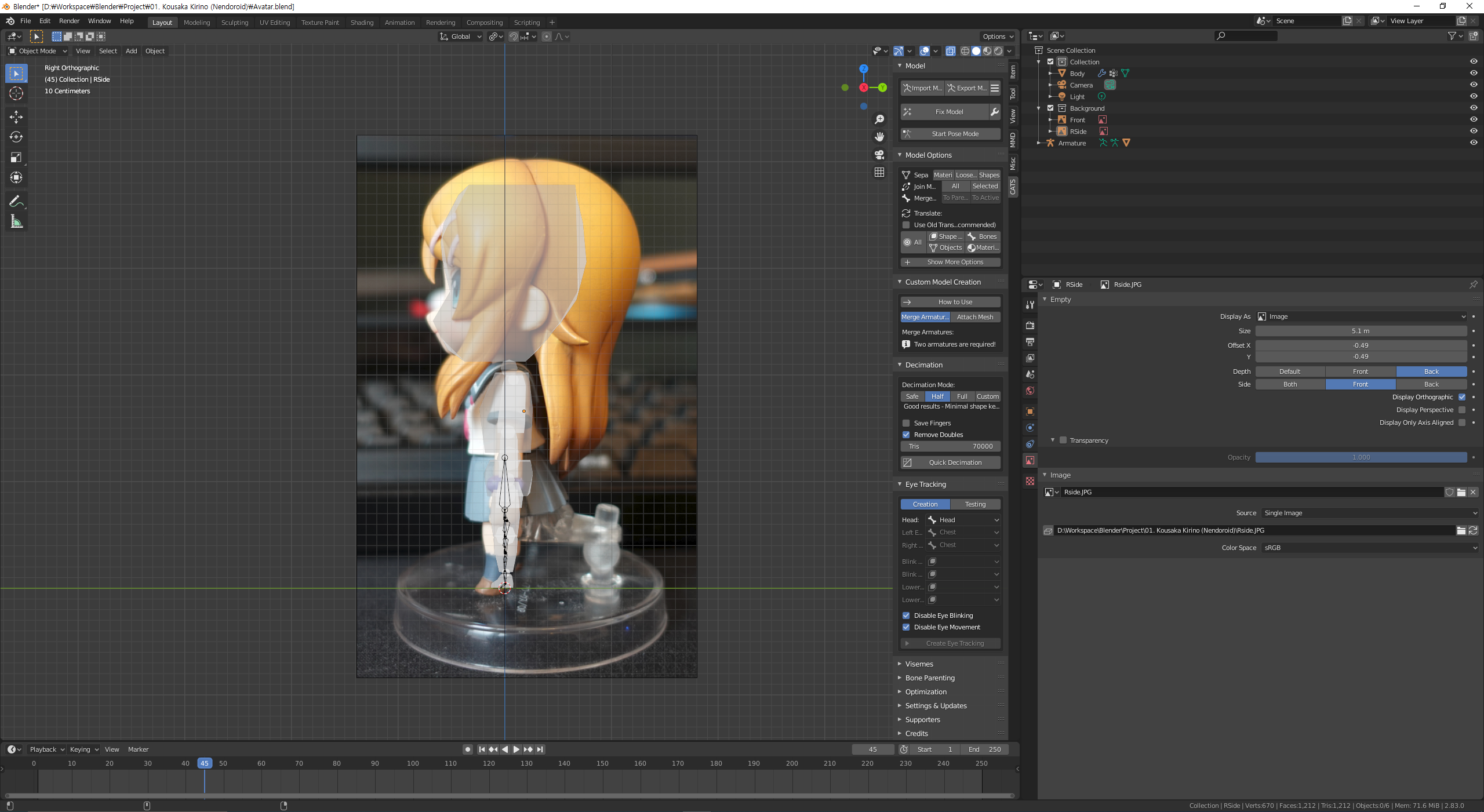Viewport: 1484px width, 812px height.
Task: Select the Rotate tool
Action: (x=16, y=137)
